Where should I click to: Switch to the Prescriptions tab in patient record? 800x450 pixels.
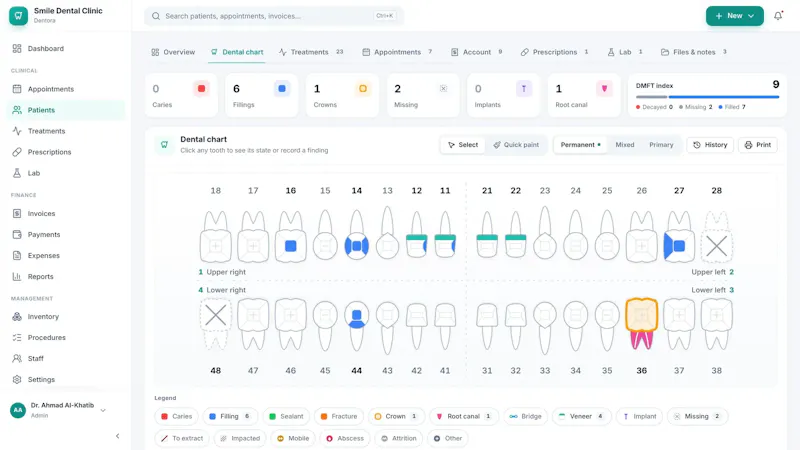[x=555, y=52]
